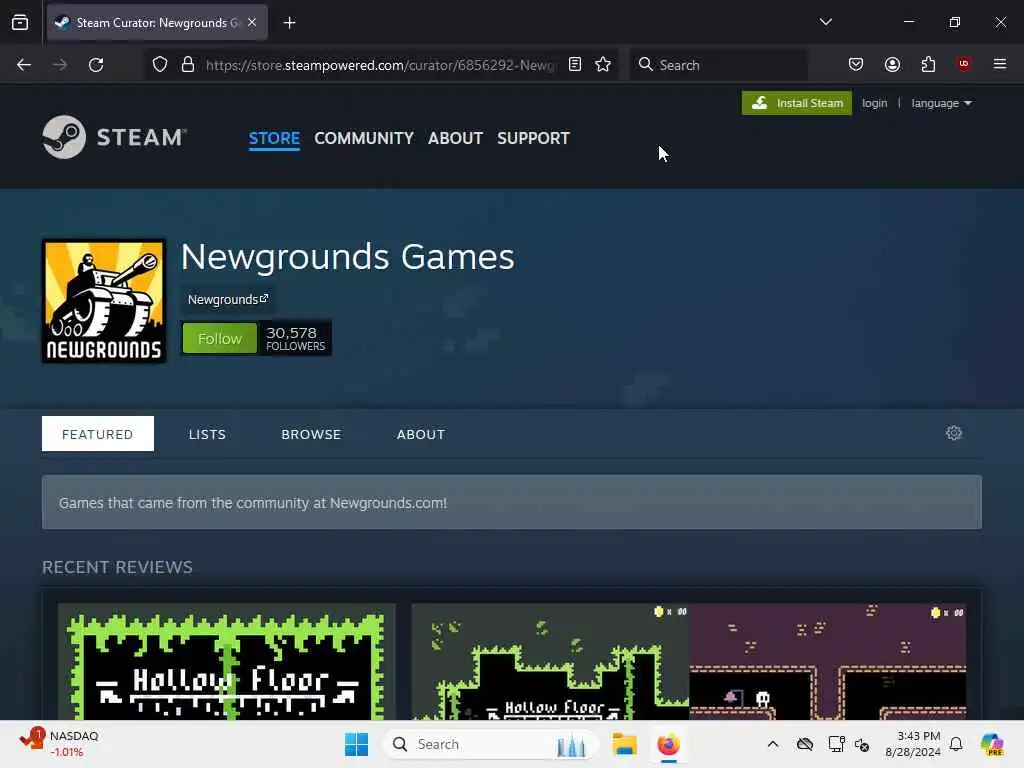
Task: Click the muted volume tray icon
Action: 862,744
